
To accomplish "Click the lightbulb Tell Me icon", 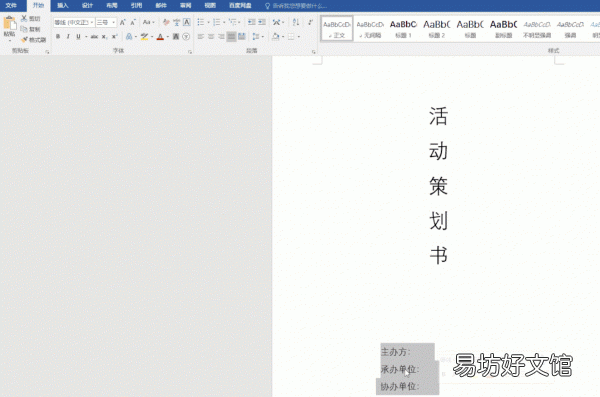I will point(267,6).
